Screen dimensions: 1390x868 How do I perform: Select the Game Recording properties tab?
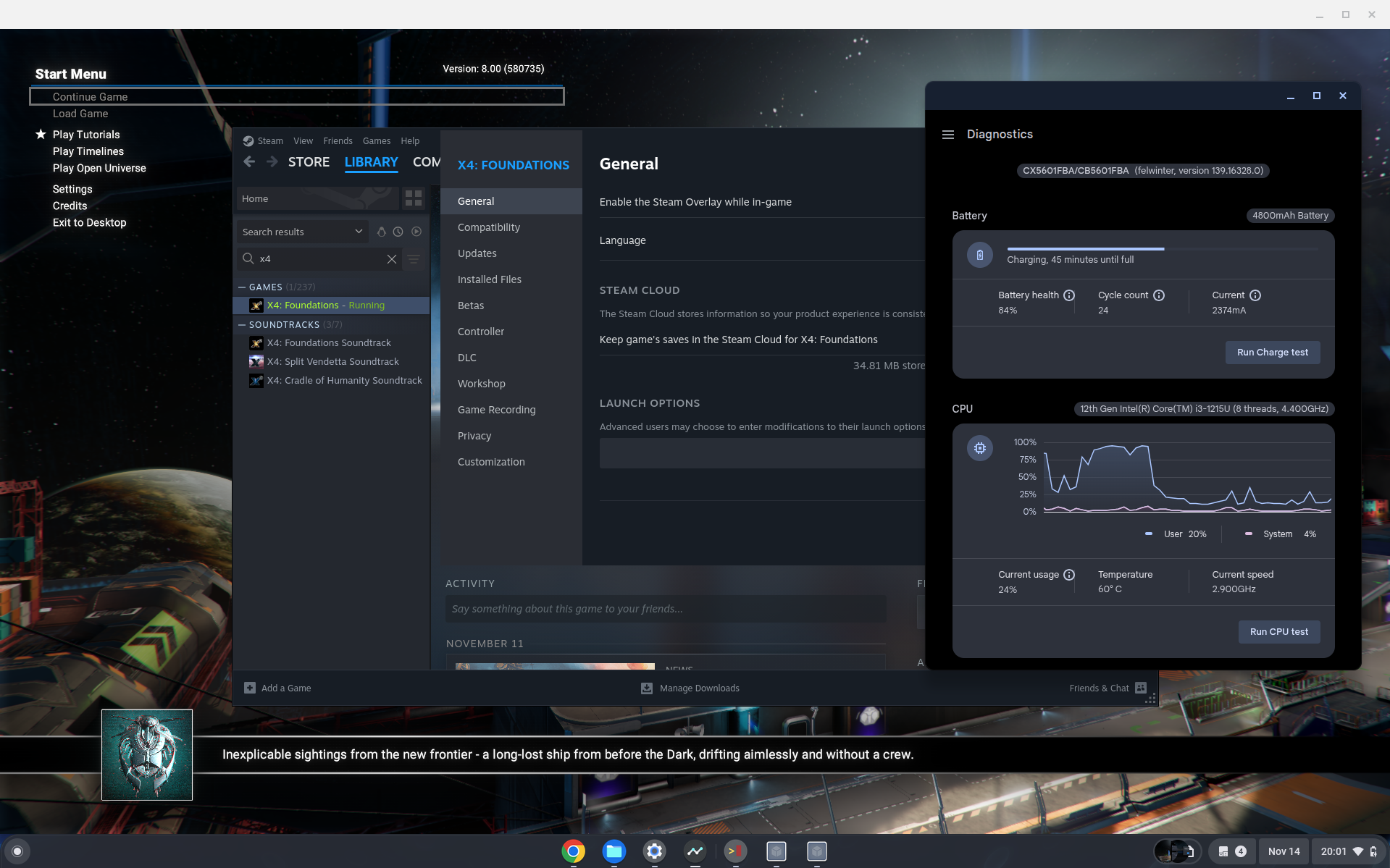coord(511,410)
